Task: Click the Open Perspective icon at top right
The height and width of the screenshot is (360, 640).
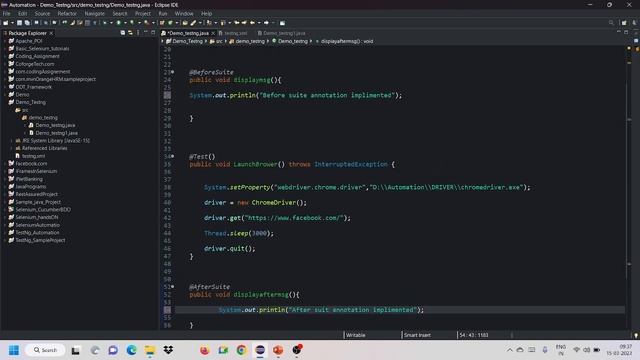Action: (624, 23)
